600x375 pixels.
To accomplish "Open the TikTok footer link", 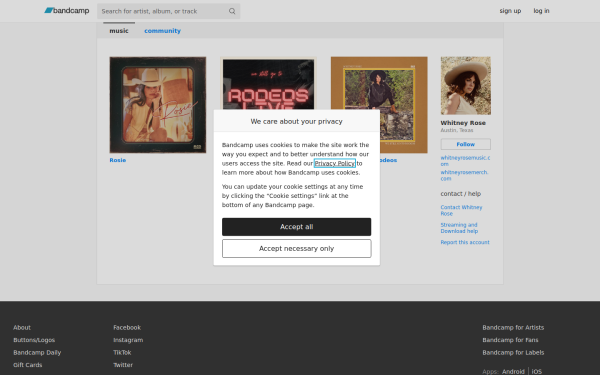I will click(x=122, y=352).
